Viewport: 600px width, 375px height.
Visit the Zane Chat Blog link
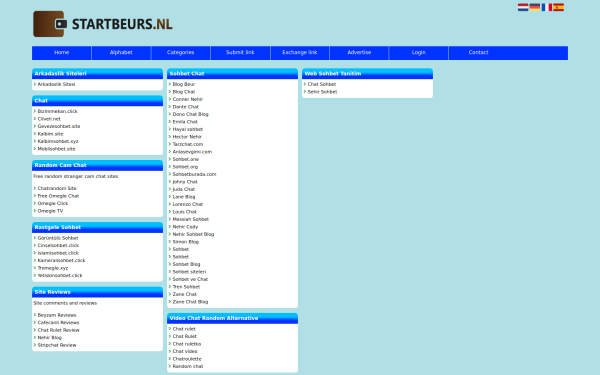click(190, 302)
